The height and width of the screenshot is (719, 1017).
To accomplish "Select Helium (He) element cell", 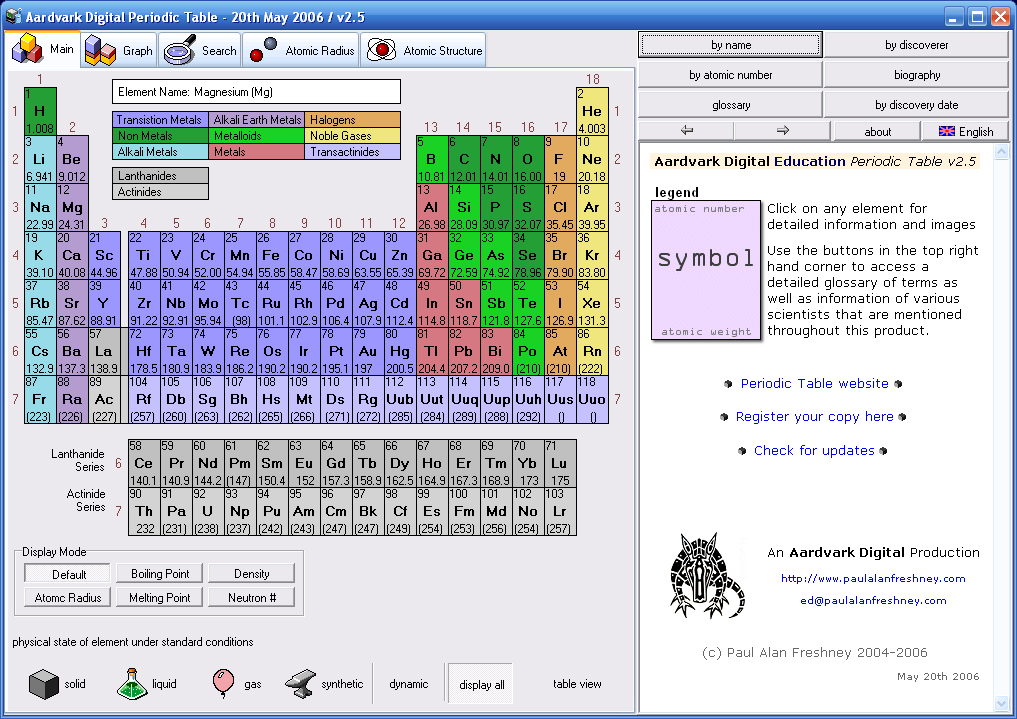I will click(x=592, y=112).
